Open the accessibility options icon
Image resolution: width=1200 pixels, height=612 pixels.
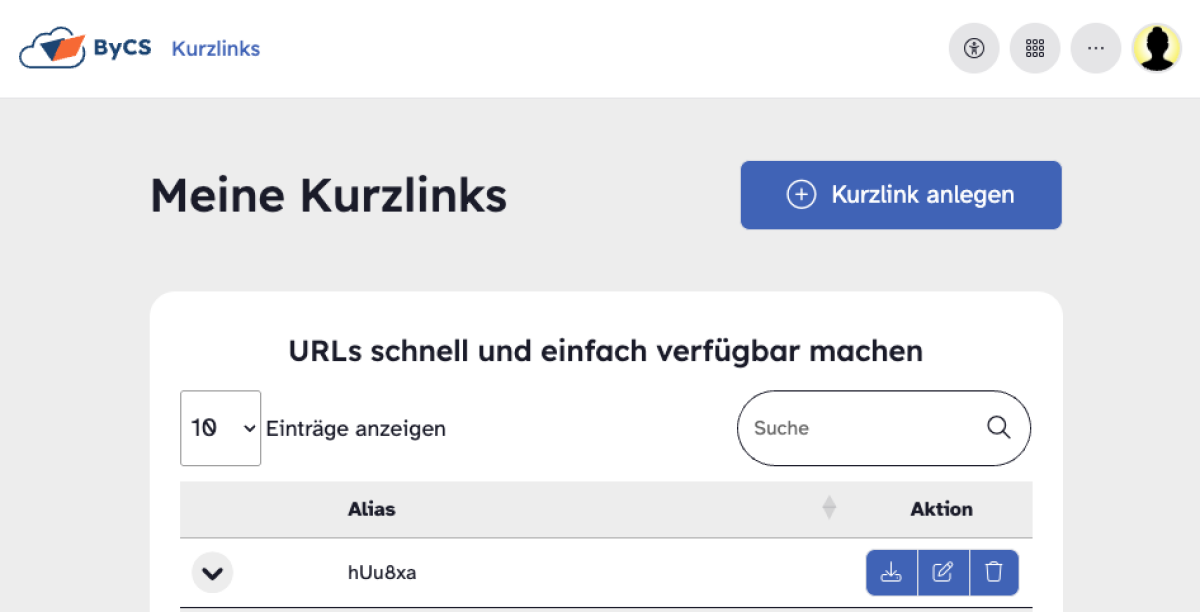974,48
